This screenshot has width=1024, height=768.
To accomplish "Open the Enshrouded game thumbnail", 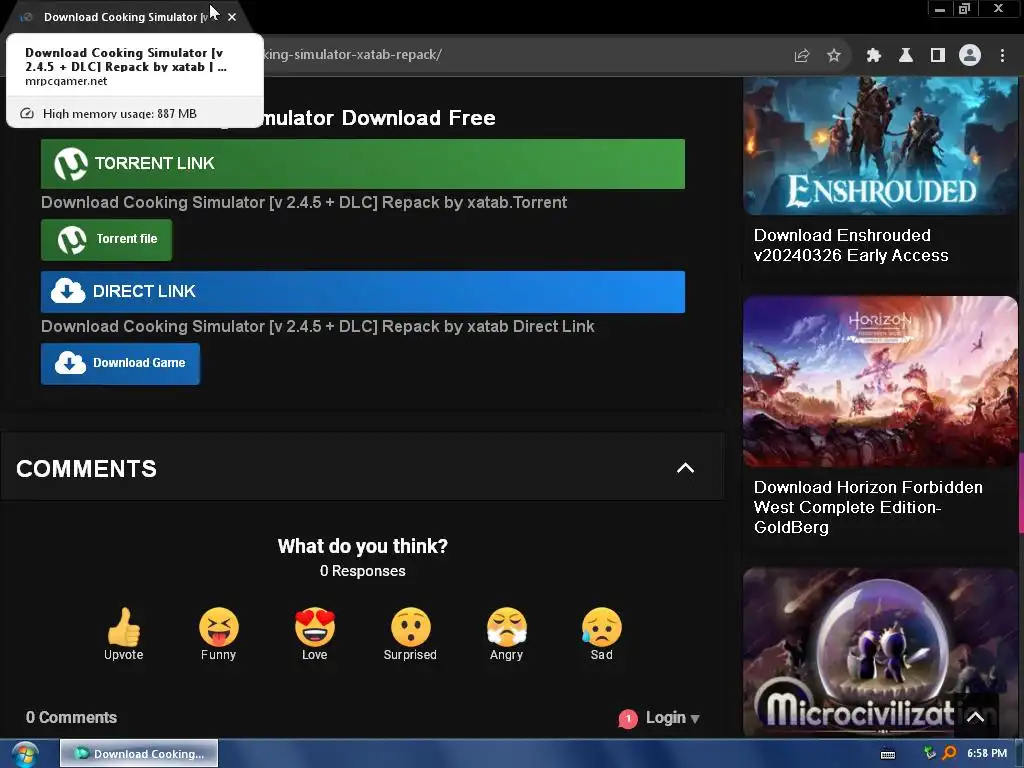I will 880,146.
